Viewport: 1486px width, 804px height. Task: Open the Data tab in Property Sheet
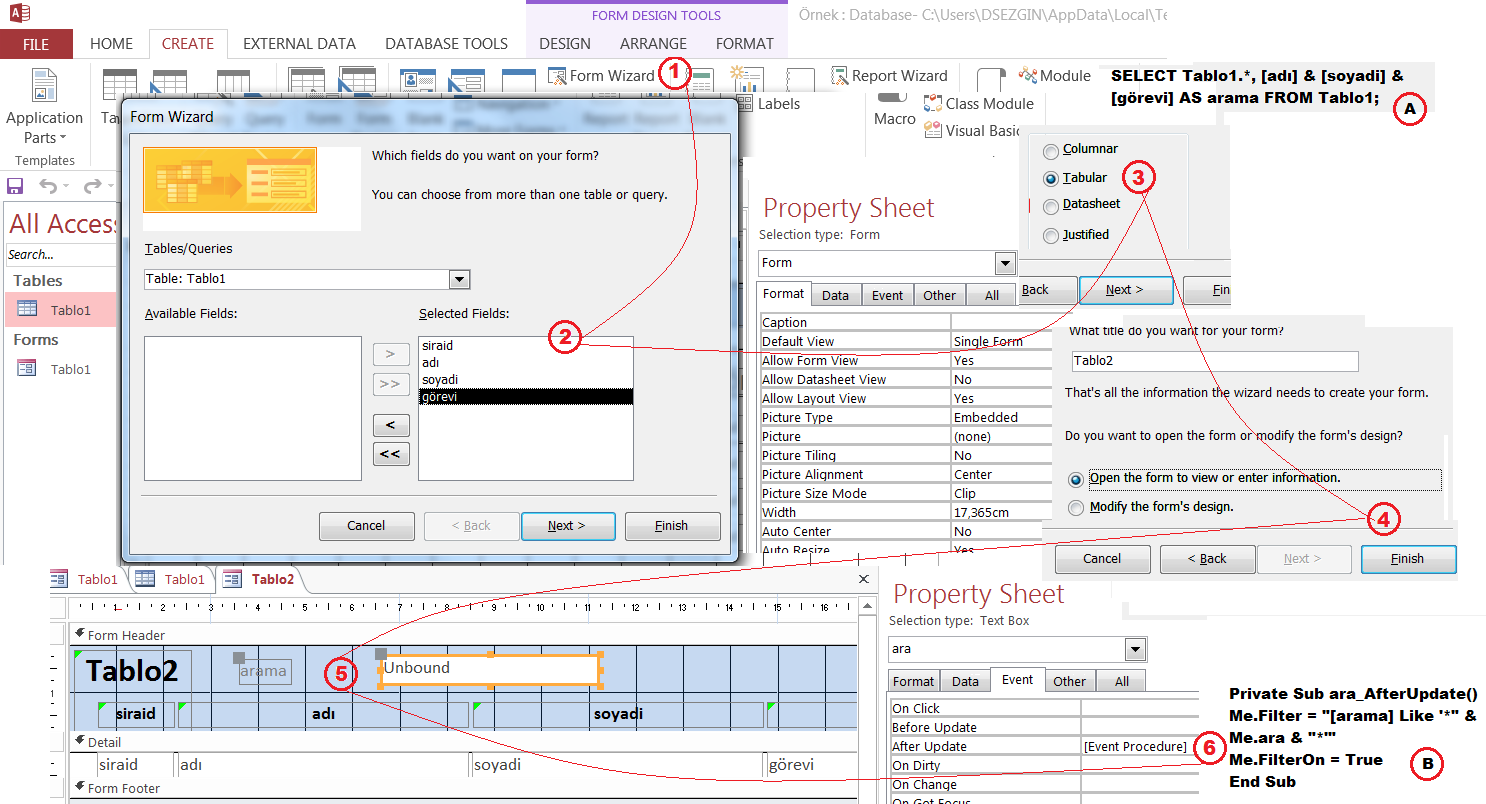[835, 295]
